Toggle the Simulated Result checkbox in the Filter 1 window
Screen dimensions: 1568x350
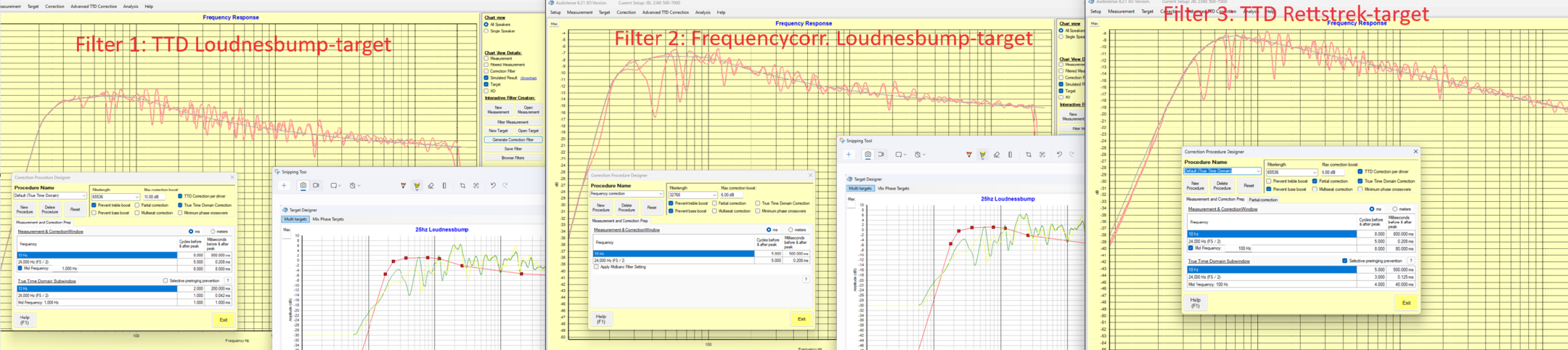click(x=486, y=78)
